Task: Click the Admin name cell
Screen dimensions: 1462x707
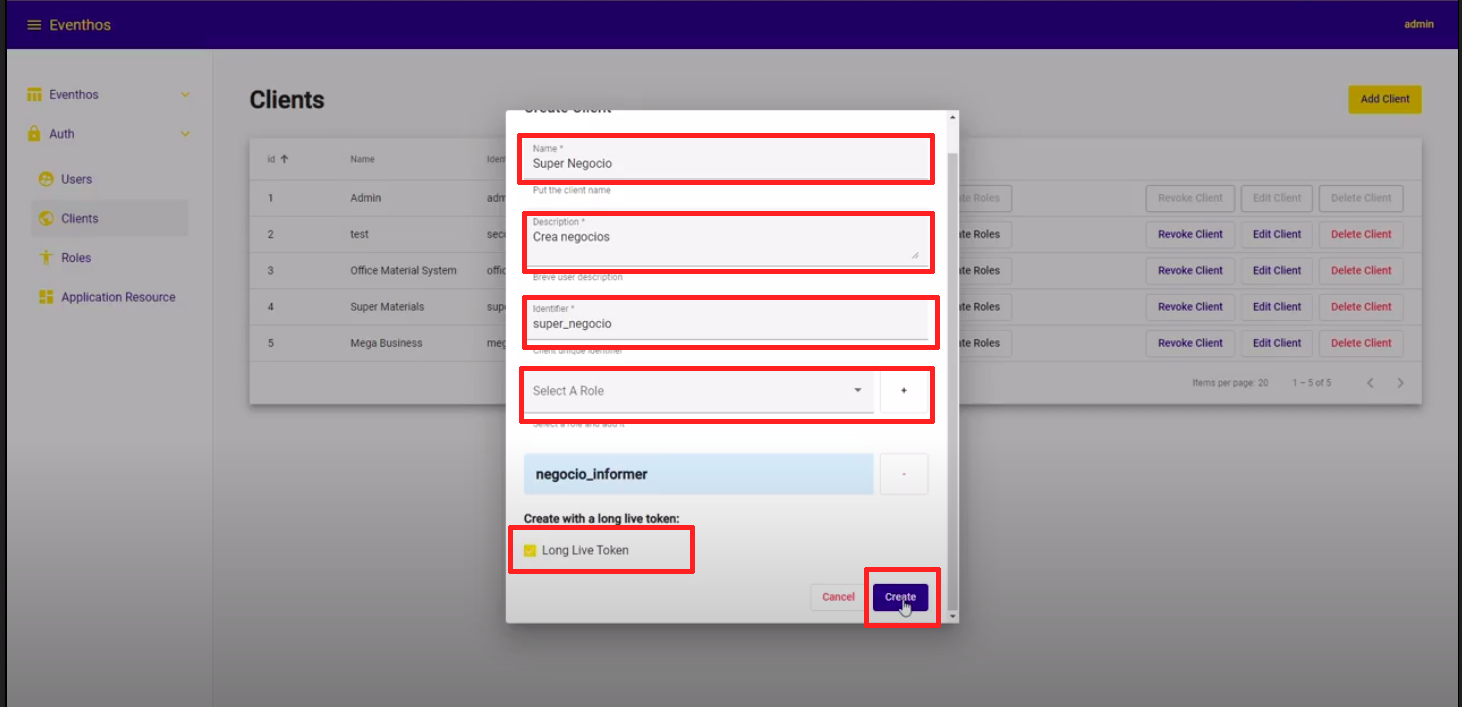Action: tap(366, 198)
